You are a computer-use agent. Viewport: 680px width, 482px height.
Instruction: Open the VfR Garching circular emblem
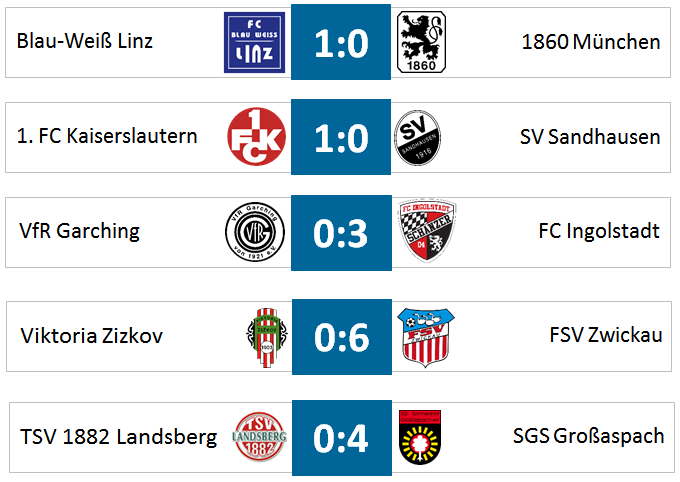(x=255, y=232)
